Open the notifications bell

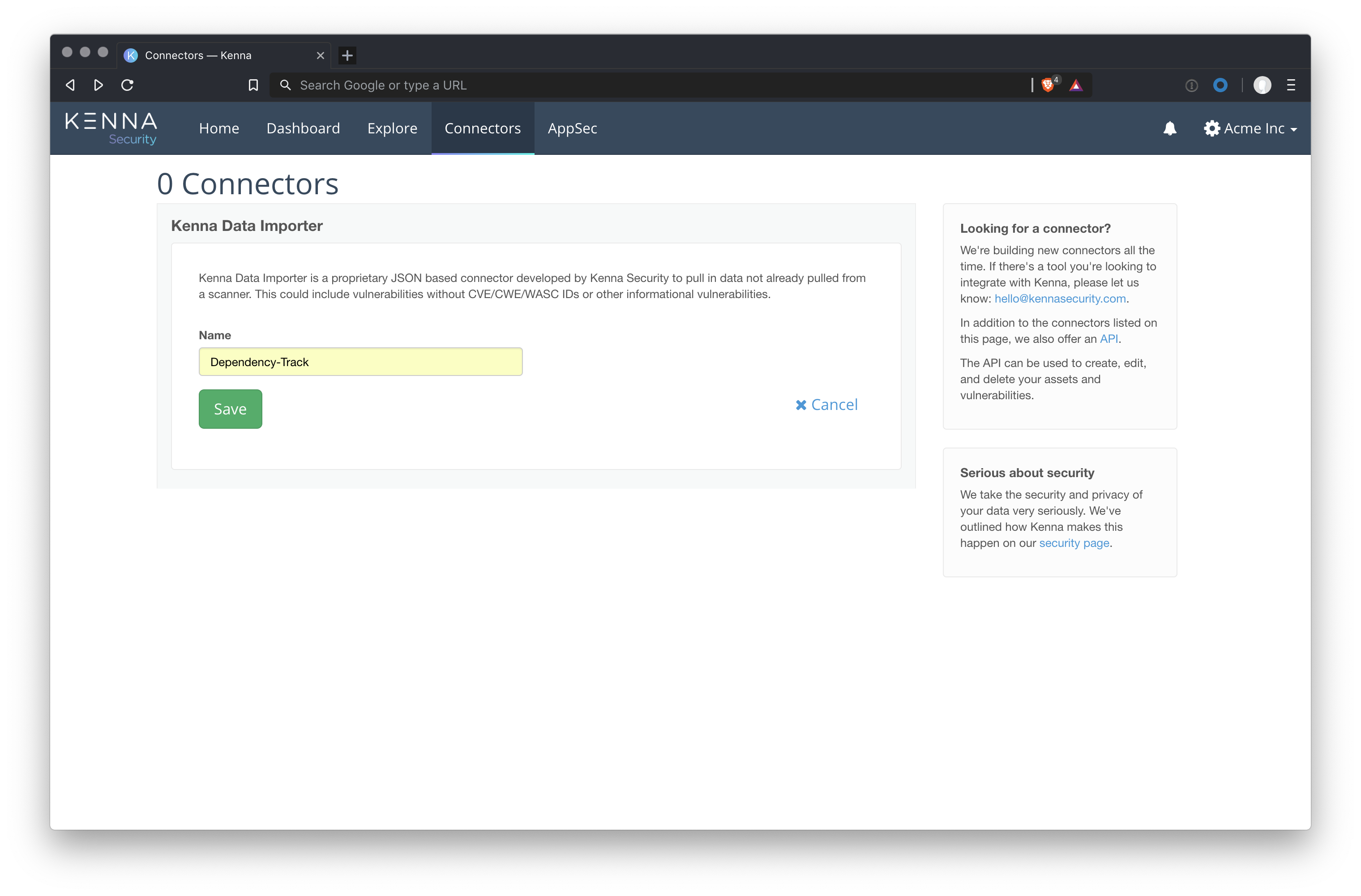pyautogui.click(x=1169, y=128)
